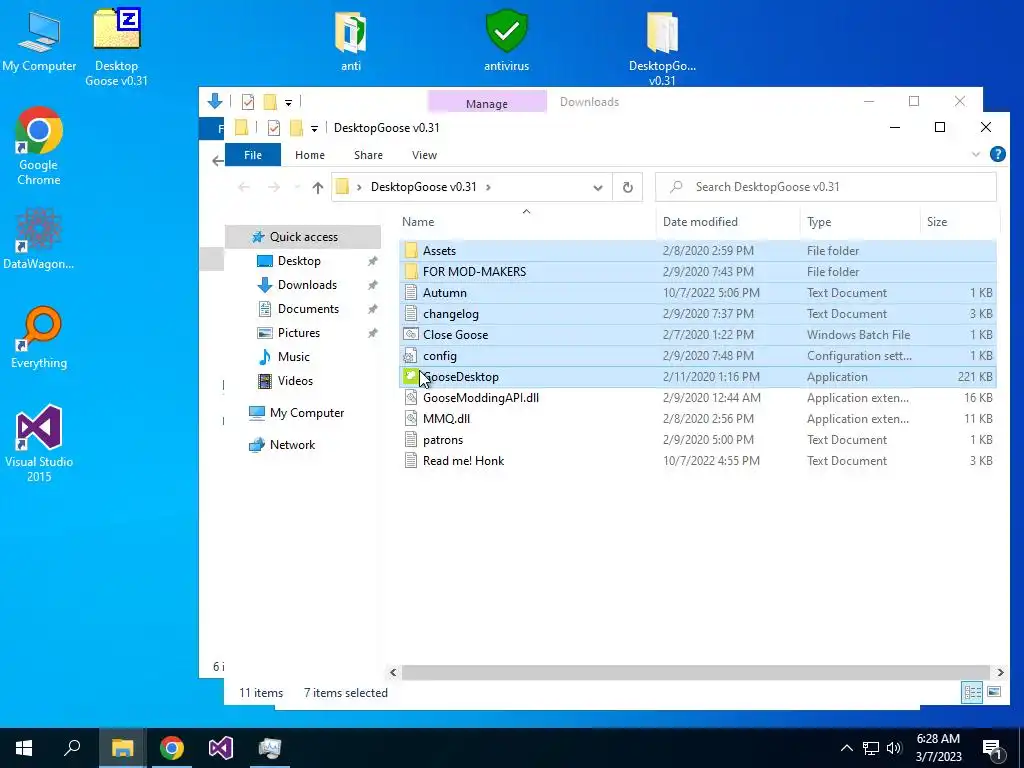1024x768 pixels.
Task: Select the antivirus shield icon on desktop
Action: 506,40
